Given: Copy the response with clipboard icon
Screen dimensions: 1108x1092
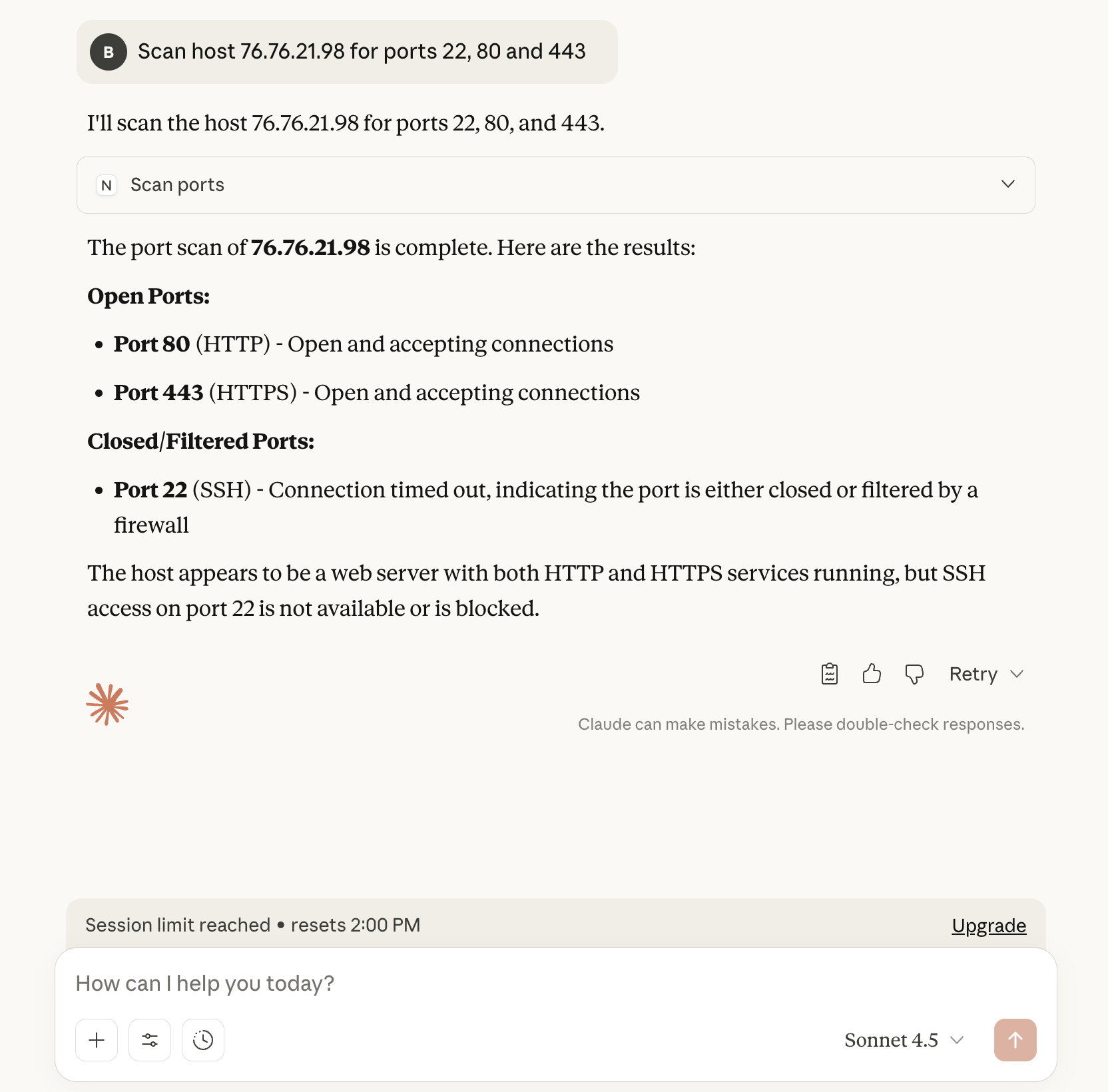Looking at the screenshot, I should tap(829, 674).
